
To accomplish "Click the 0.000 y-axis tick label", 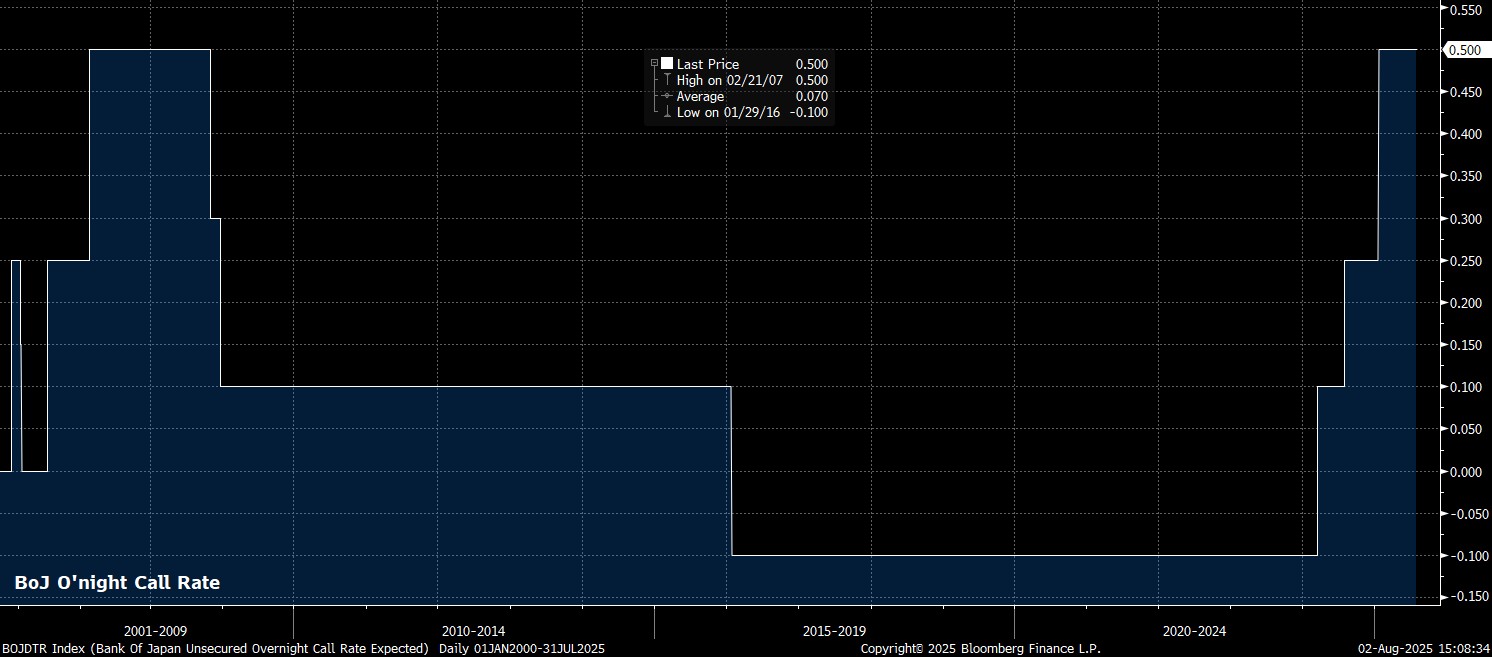I will coord(1468,472).
